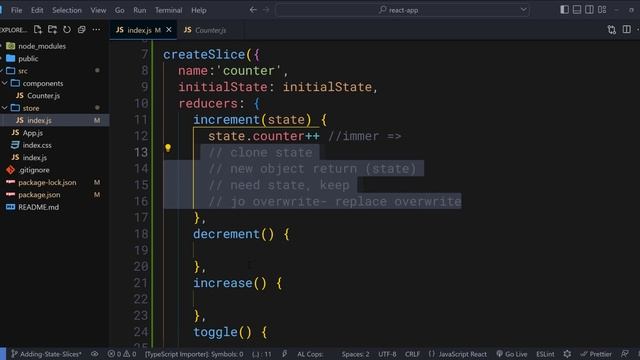Open src index.js below index.css
This screenshot has width=640, height=360.
34,158
